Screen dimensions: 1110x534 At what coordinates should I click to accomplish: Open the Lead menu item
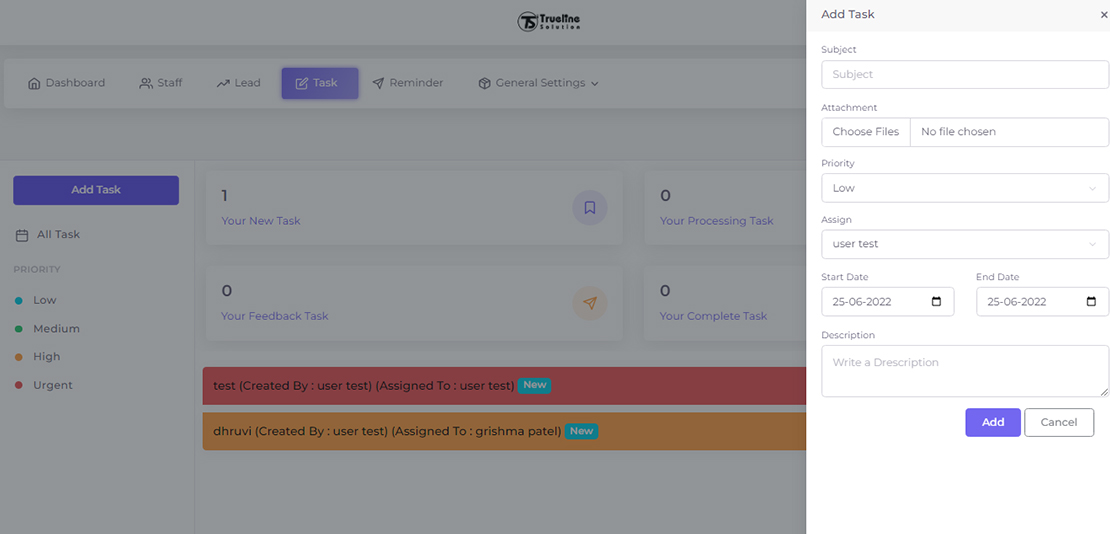tap(239, 84)
